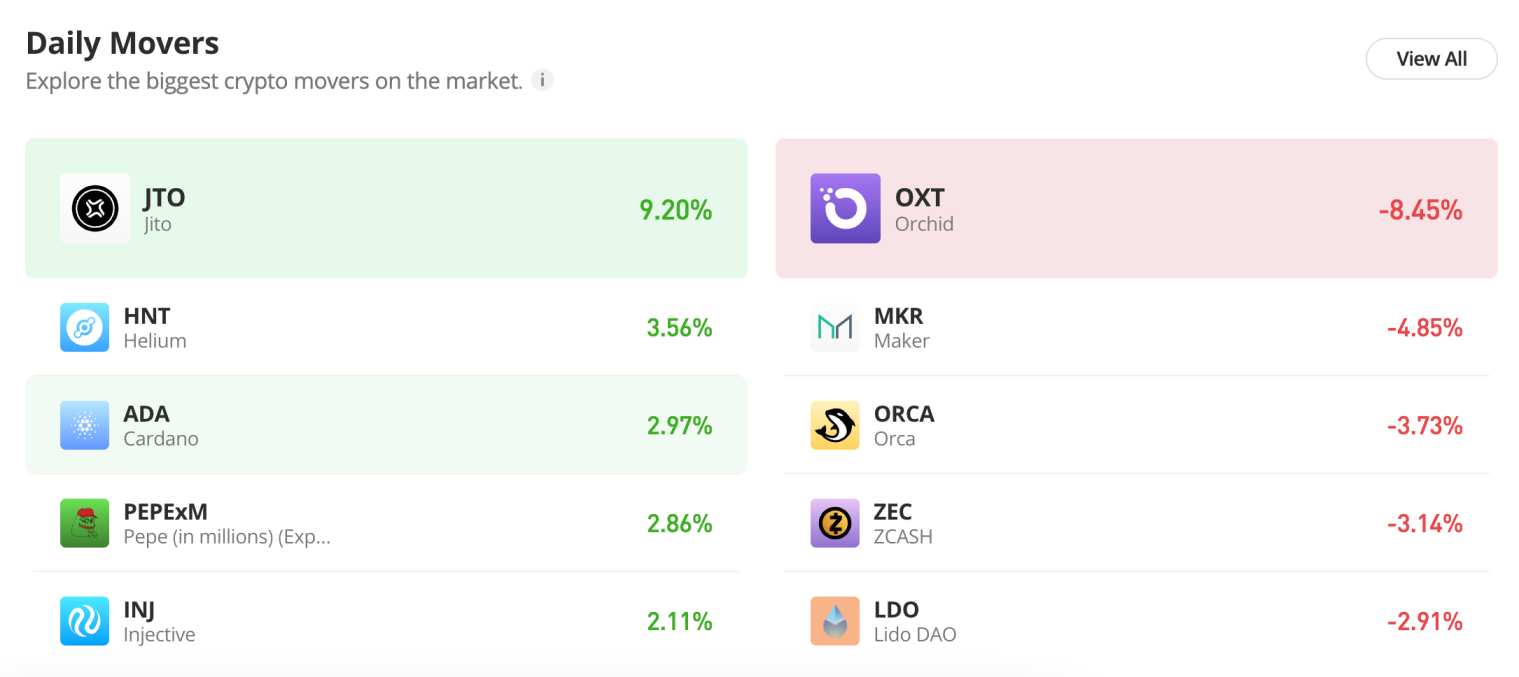Click the PEPExM frog coin icon
This screenshot has width=1519, height=677.
pyautogui.click(x=85, y=523)
